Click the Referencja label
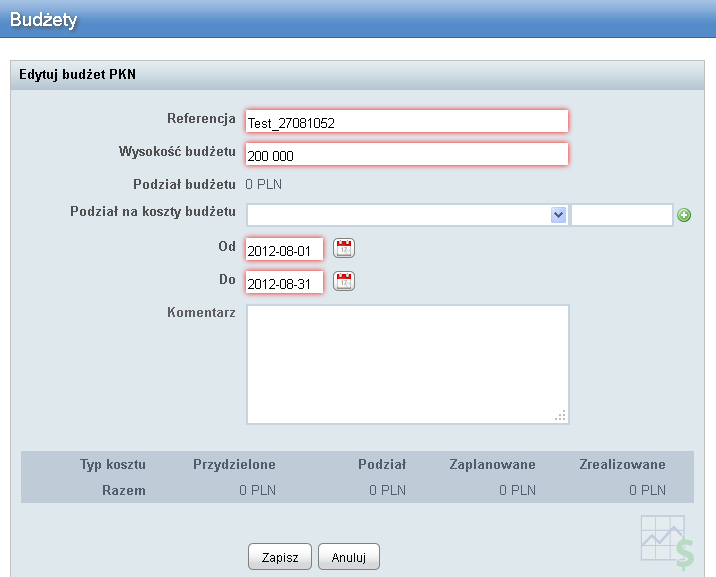This screenshot has height=577, width=716. point(201,118)
